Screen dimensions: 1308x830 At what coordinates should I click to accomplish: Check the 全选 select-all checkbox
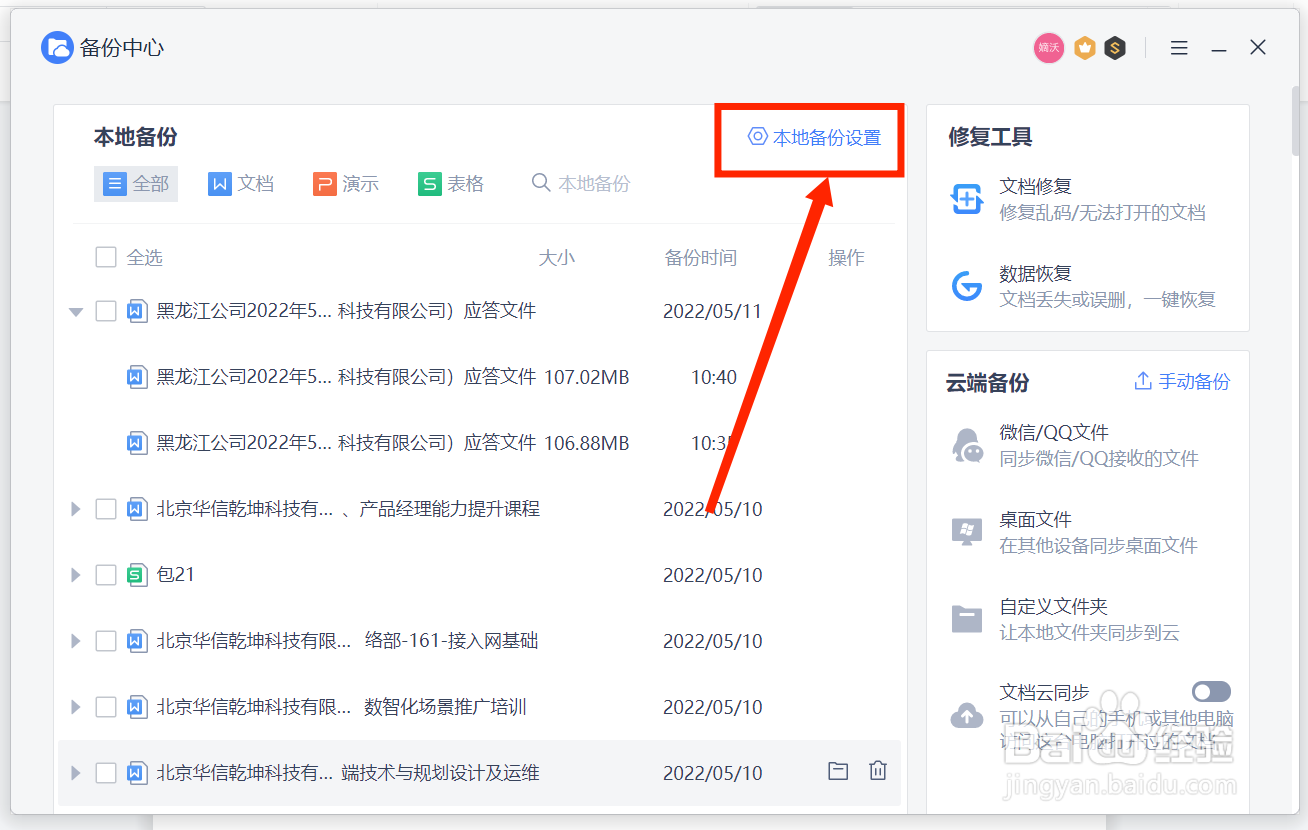click(106, 257)
